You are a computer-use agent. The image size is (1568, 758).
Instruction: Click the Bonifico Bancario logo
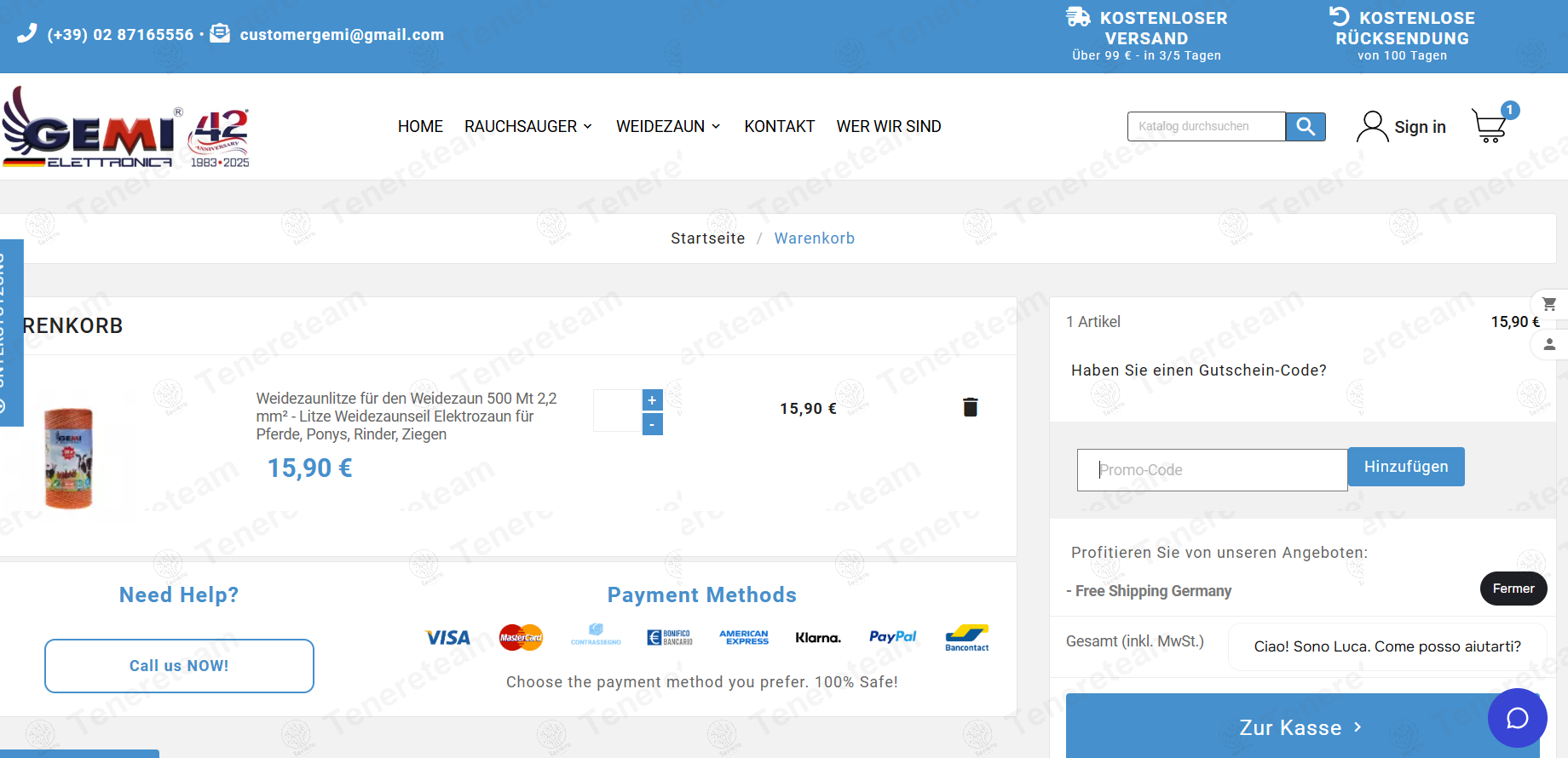pos(670,638)
